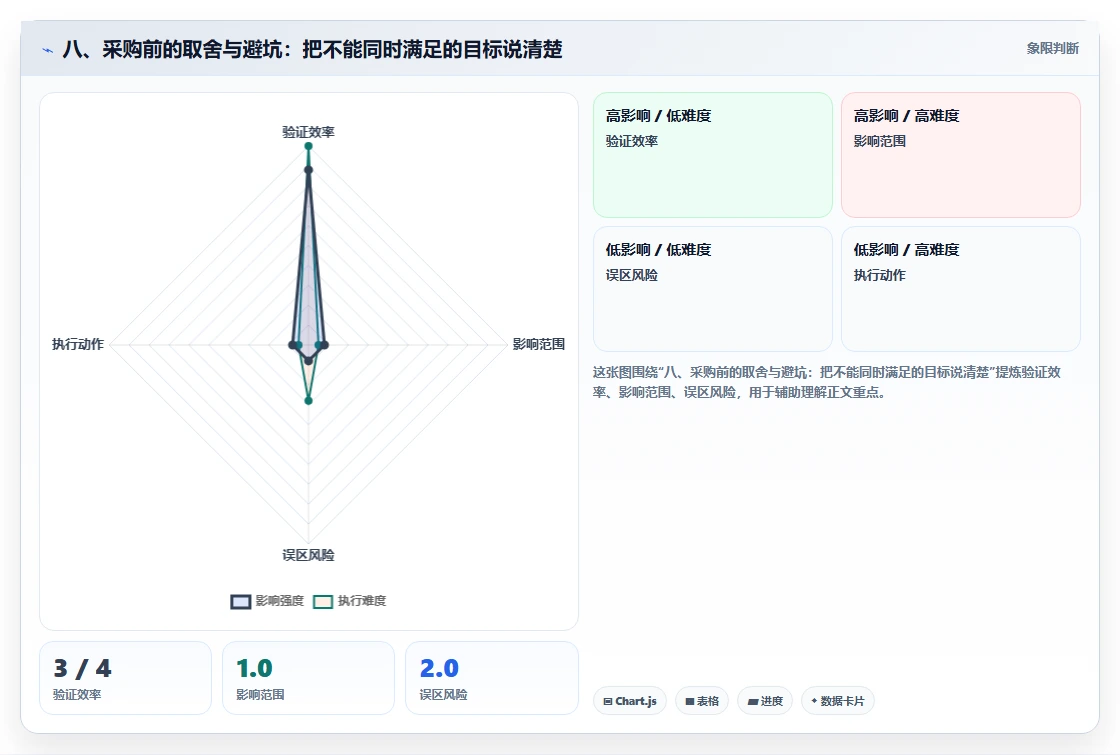The width and height of the screenshot is (1120, 755).
Task: Click the lightning icon beside the section title
Action: pyautogui.click(x=48, y=50)
